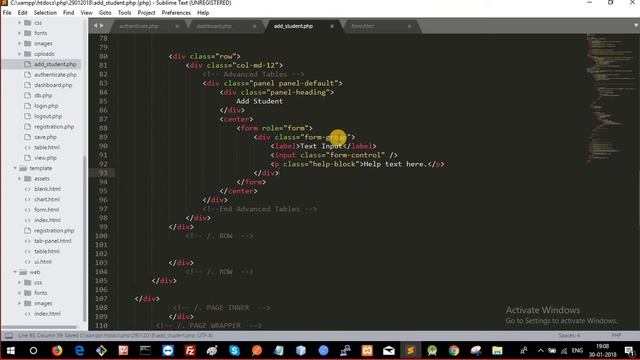Close the add_student.php tab
The image size is (640, 360).
pyautogui.click(x=332, y=26)
